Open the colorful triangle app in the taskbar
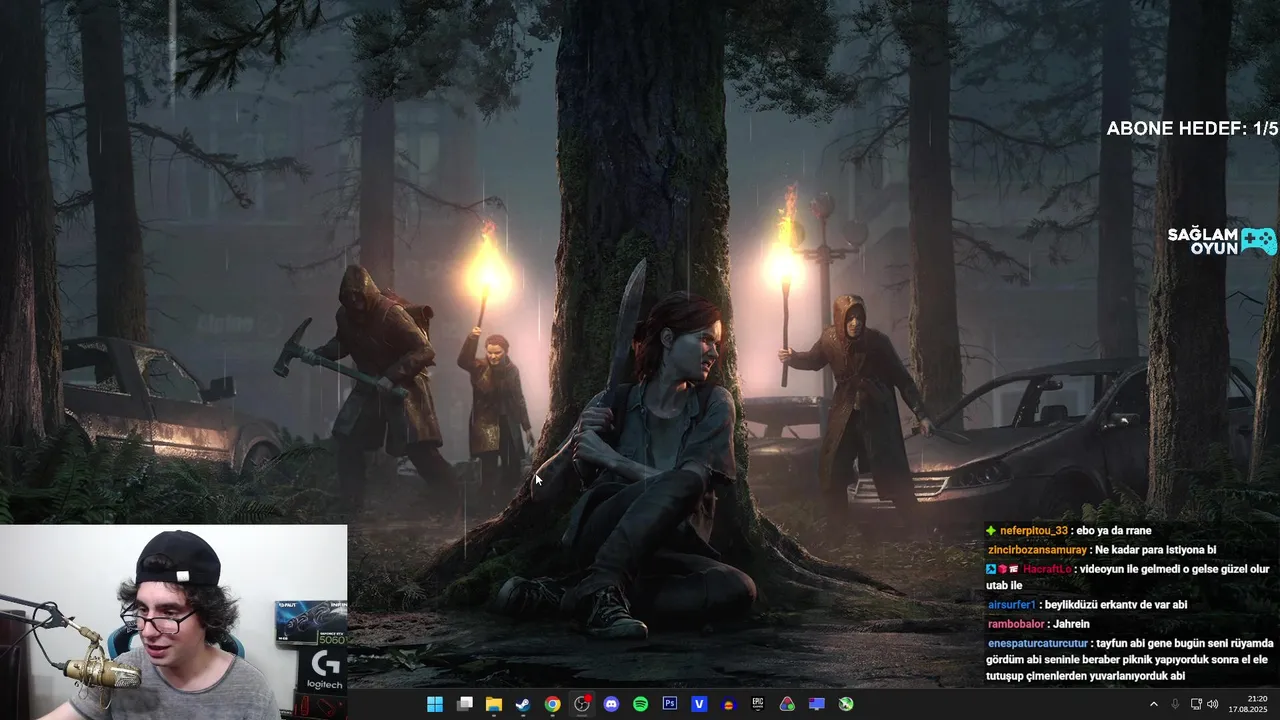 tap(787, 704)
